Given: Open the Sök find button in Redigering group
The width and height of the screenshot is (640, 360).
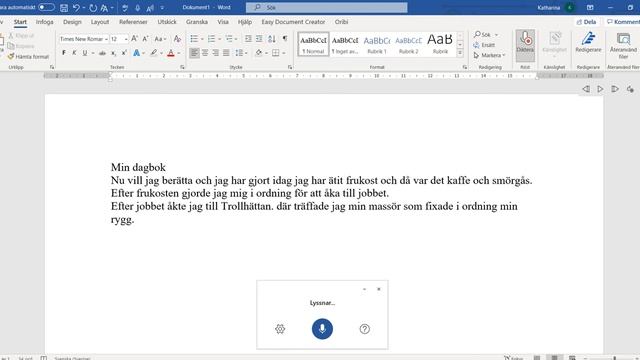Looking at the screenshot, I should click(483, 35).
